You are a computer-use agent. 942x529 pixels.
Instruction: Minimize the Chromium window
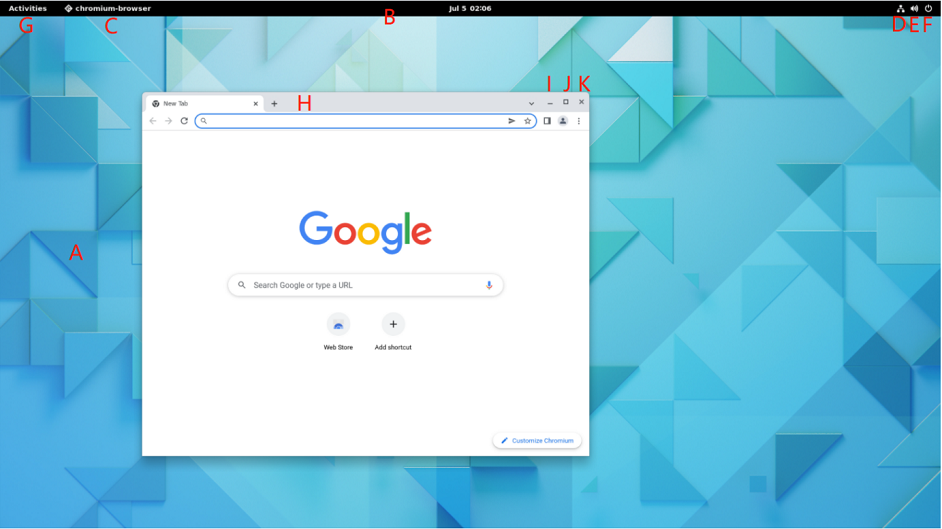(550, 103)
